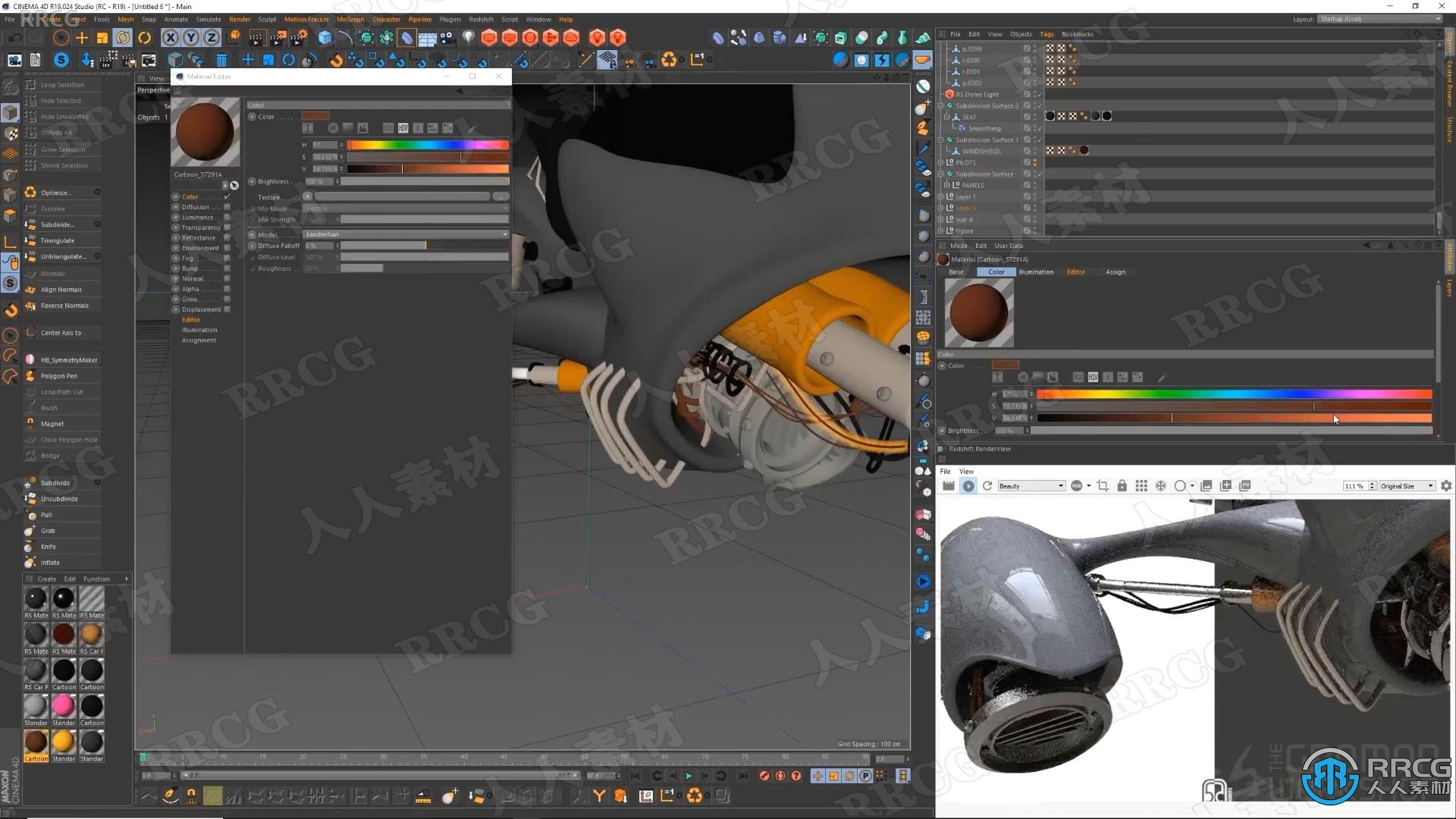Click the Triangulate command
Viewport: 1456px width, 819px height.
61,240
